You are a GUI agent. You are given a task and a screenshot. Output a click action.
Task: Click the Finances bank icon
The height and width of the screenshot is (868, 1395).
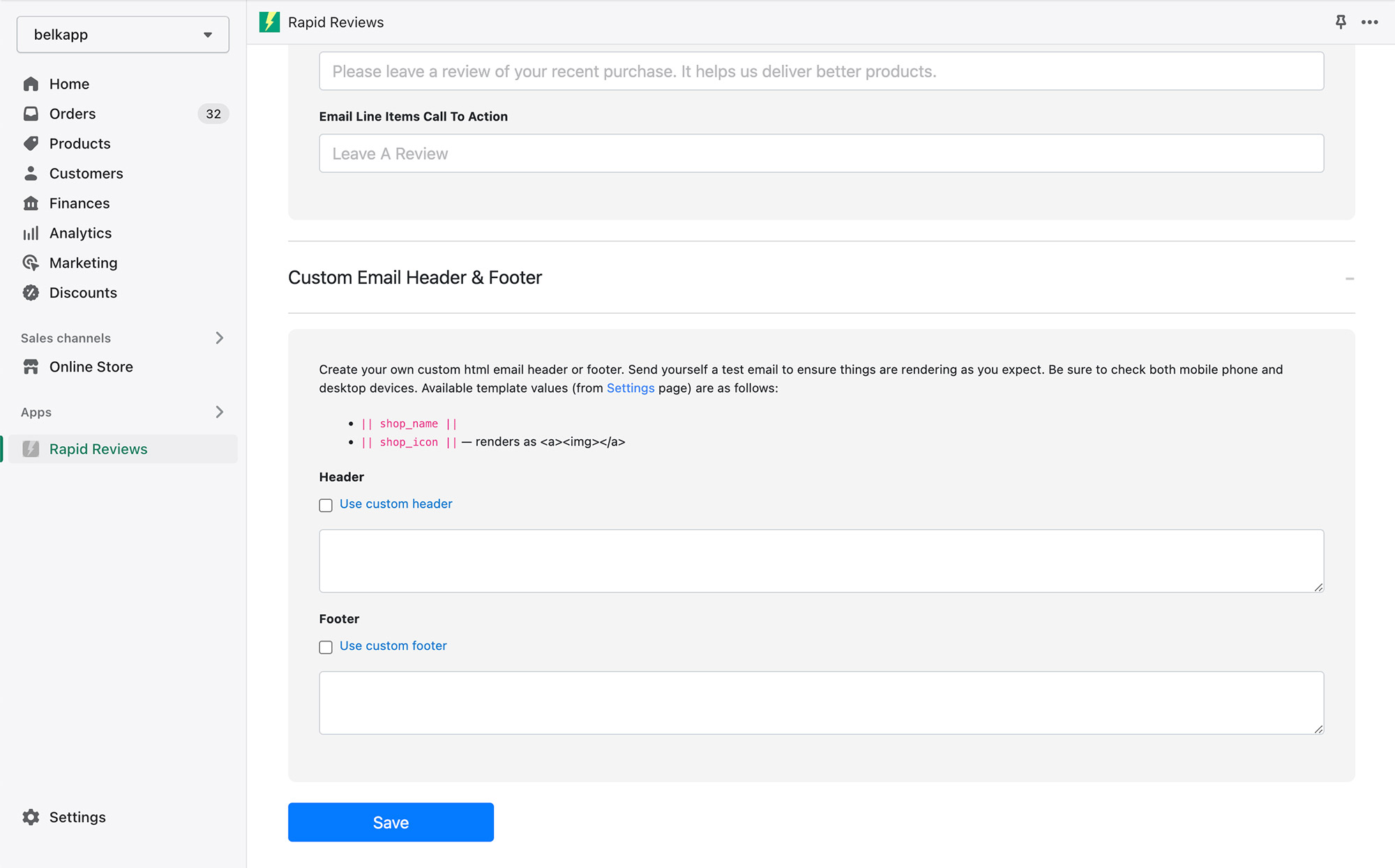31,204
